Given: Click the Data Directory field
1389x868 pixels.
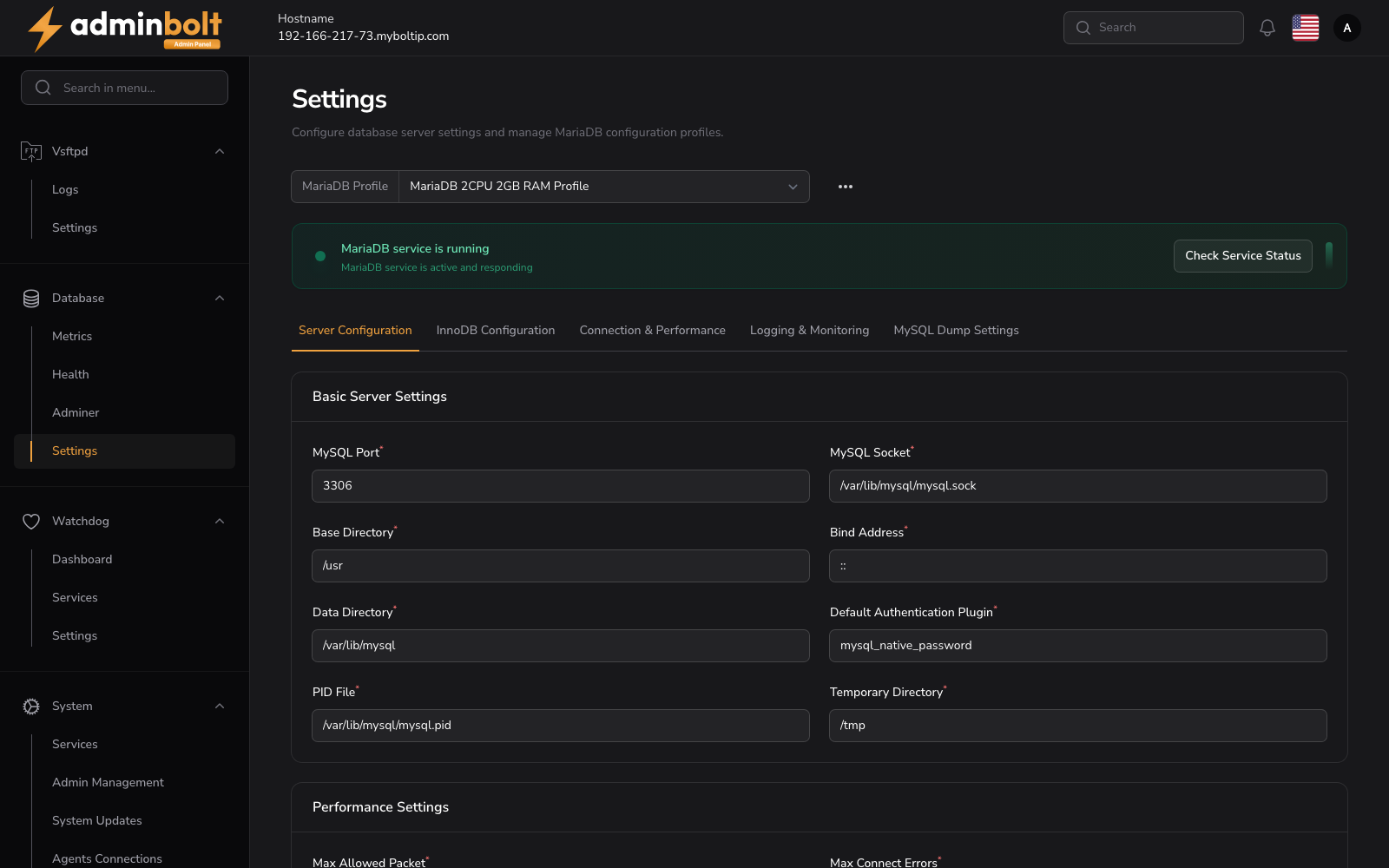Looking at the screenshot, I should 561,646.
